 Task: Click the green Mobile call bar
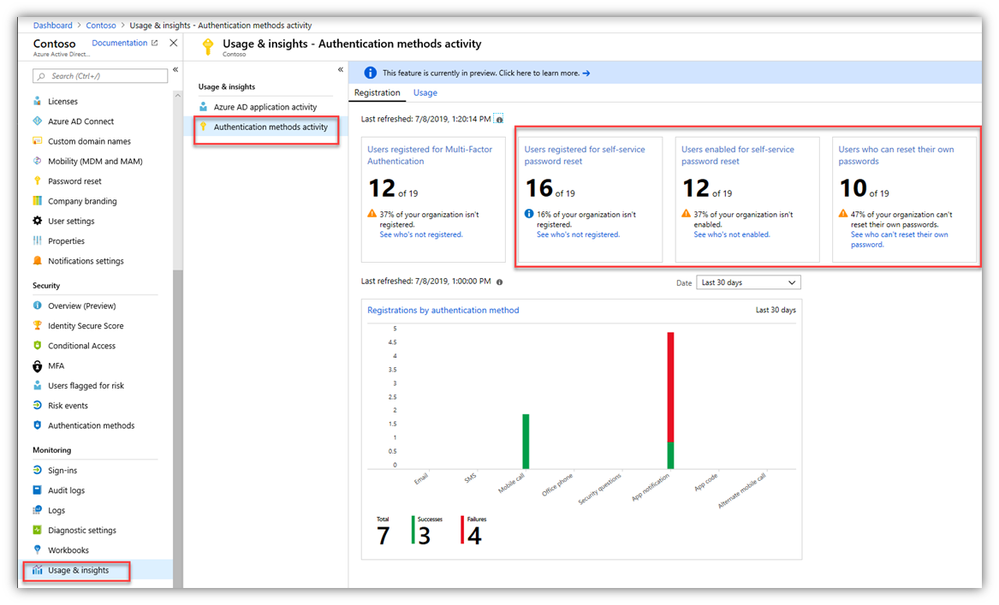[526, 441]
